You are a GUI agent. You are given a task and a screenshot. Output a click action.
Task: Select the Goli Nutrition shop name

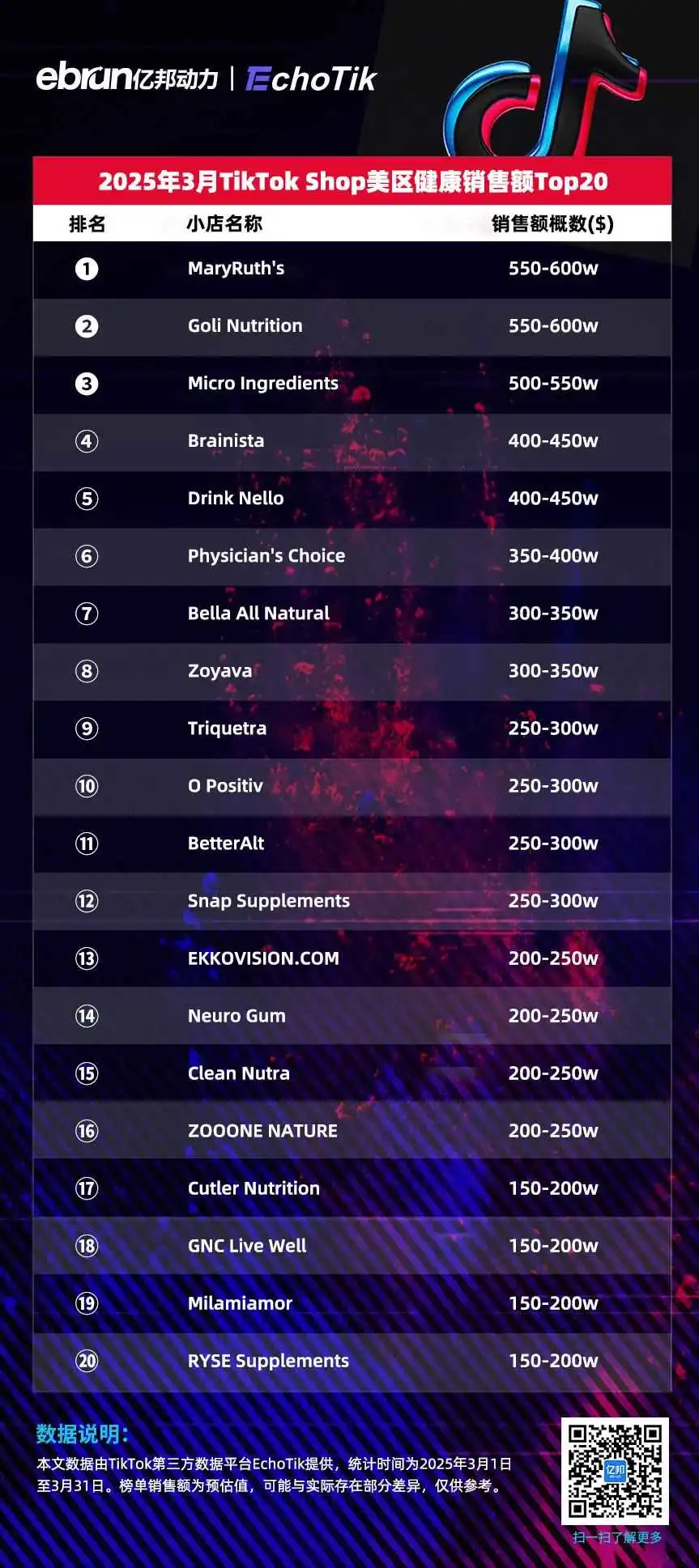pyautogui.click(x=245, y=325)
